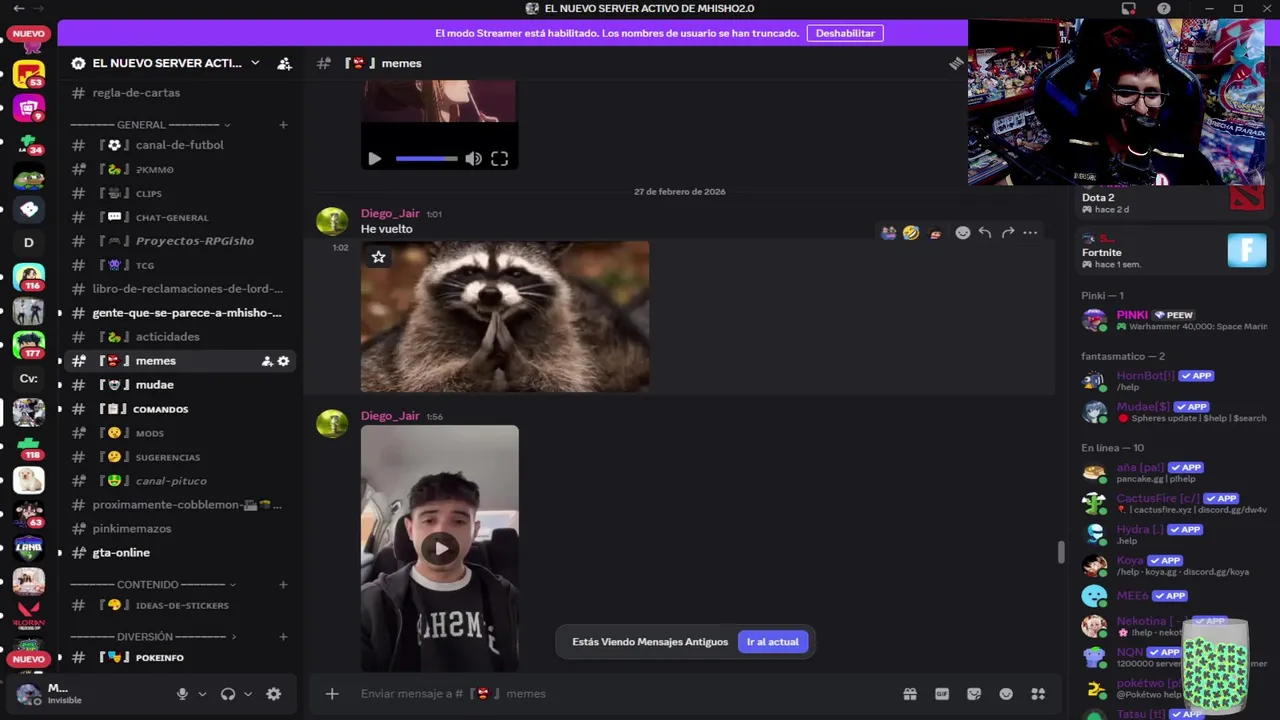Toggle the headphones deafen button
This screenshot has width=1280, height=720.
tap(228, 694)
